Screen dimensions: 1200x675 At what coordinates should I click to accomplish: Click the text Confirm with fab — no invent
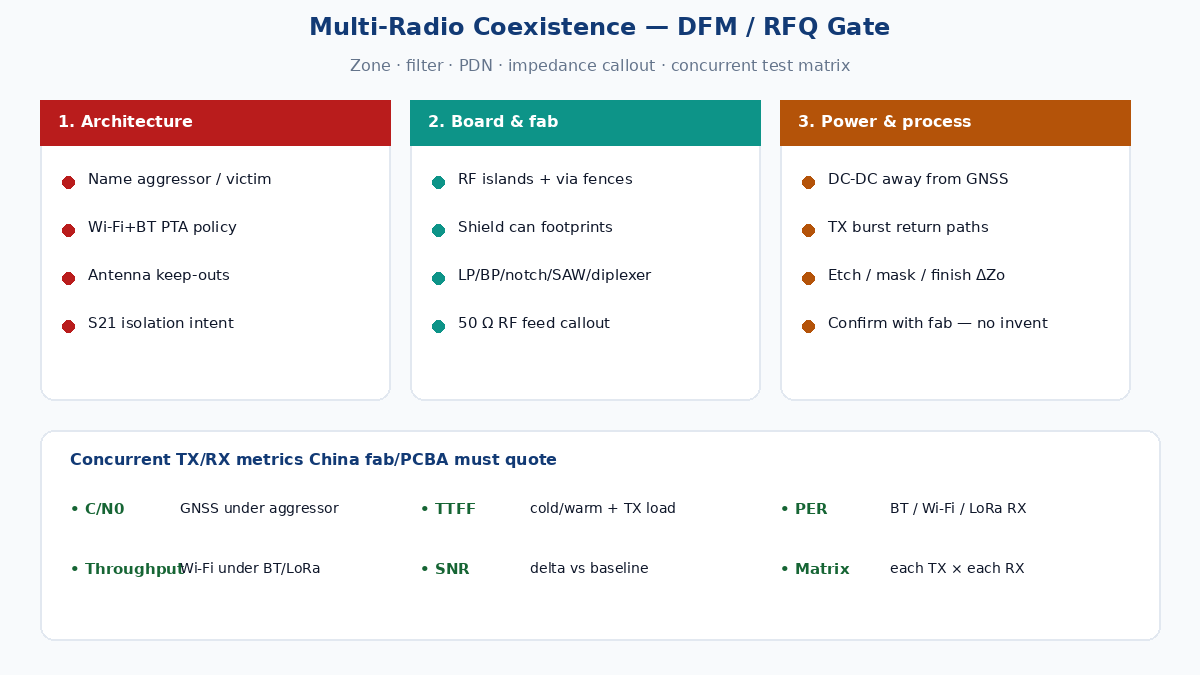click(x=938, y=324)
